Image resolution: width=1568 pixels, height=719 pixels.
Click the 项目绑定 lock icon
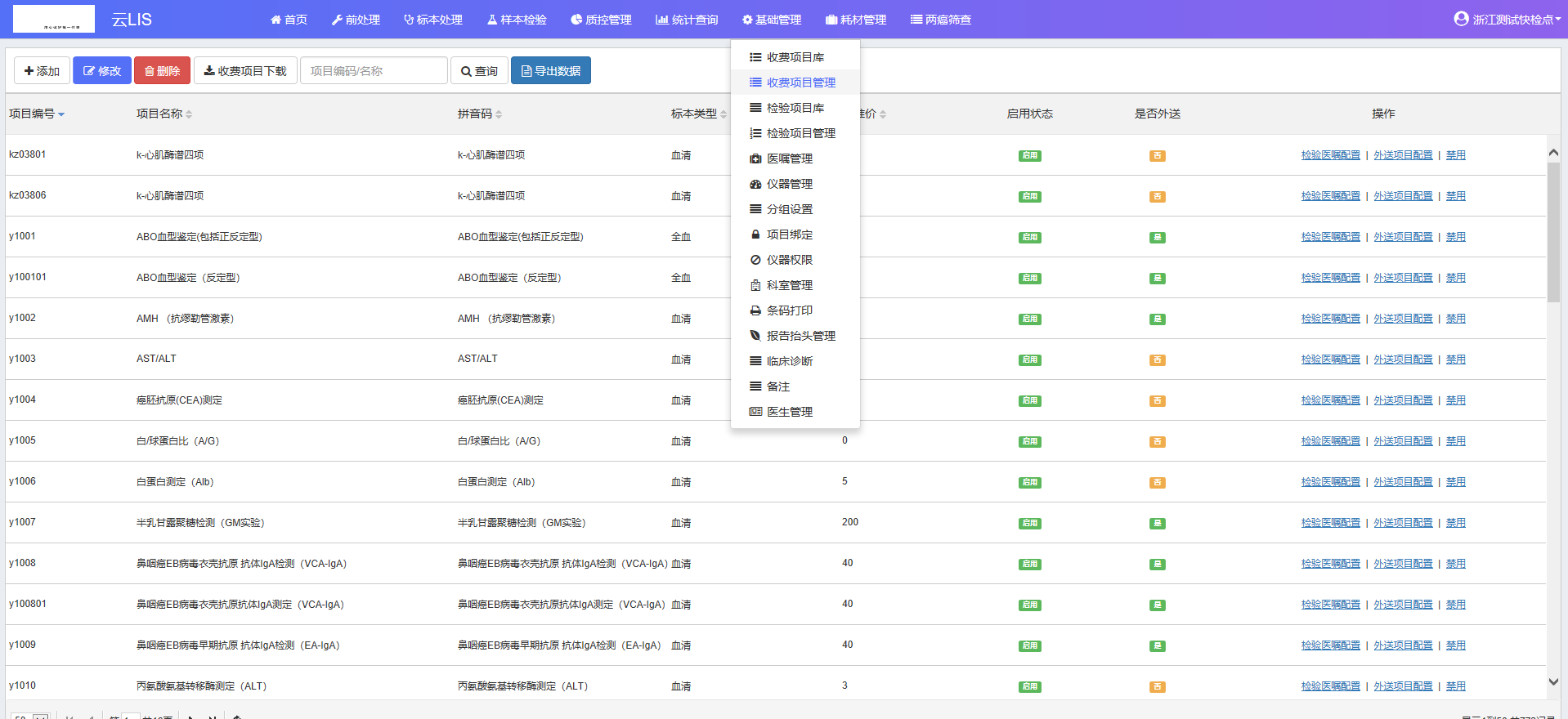point(755,234)
